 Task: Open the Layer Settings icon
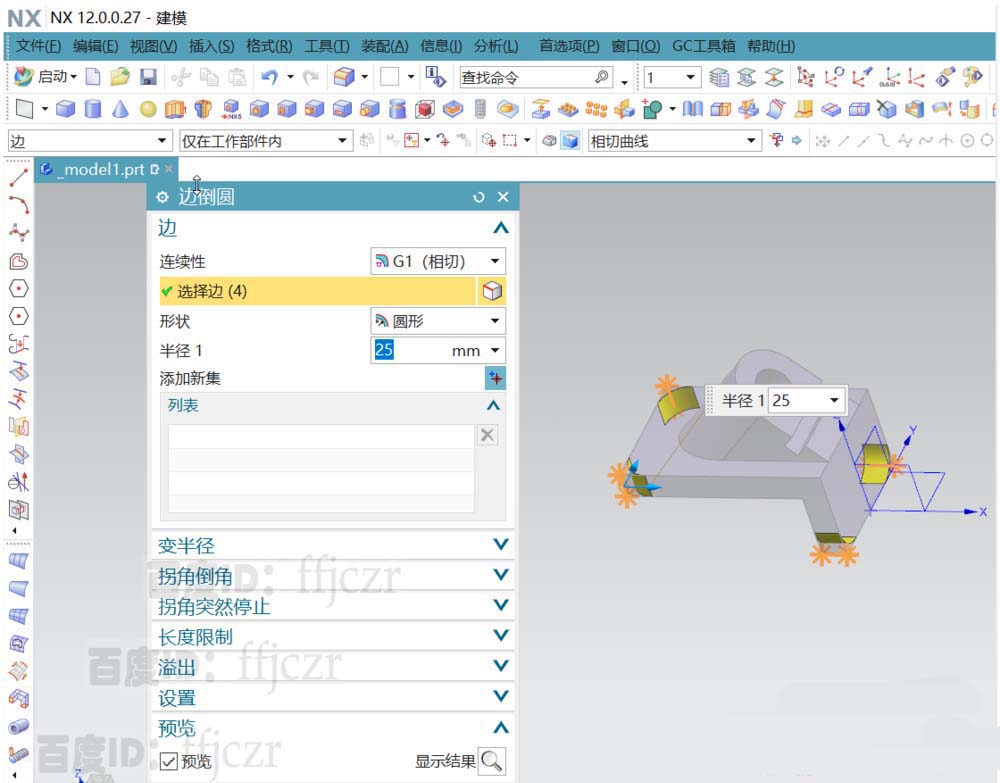[719, 78]
